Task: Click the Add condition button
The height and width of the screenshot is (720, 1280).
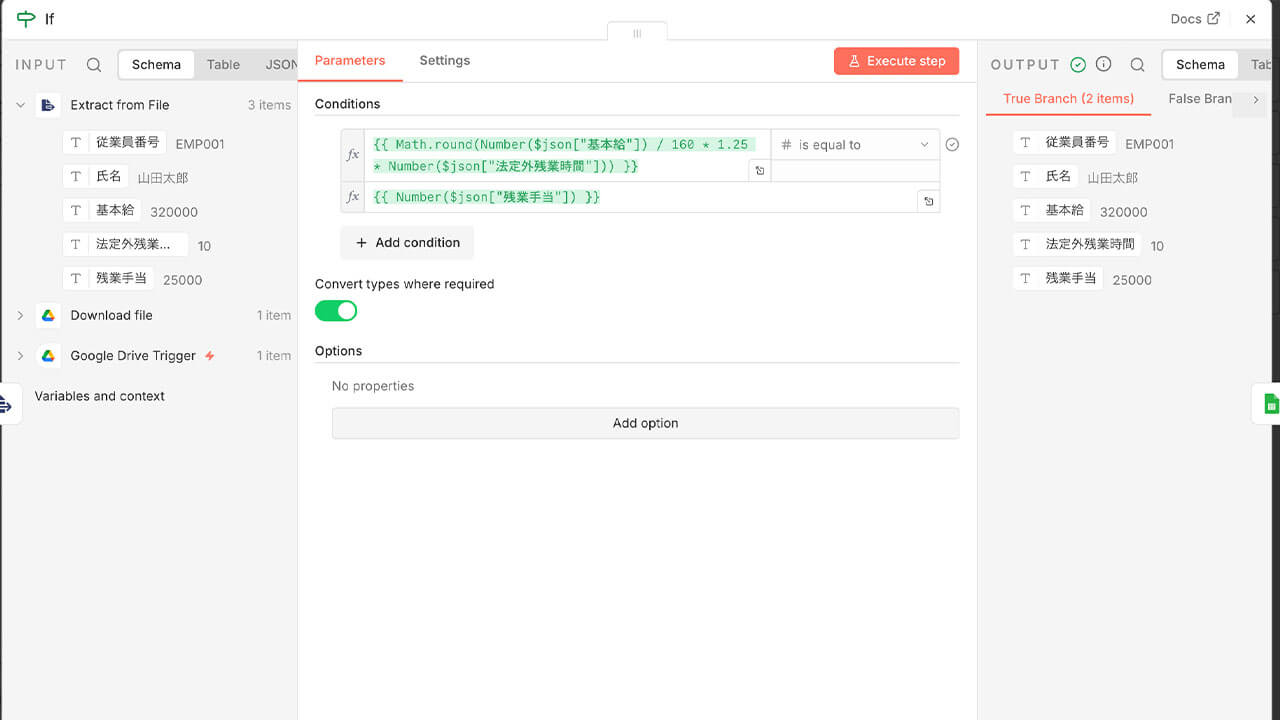Action: 407,243
